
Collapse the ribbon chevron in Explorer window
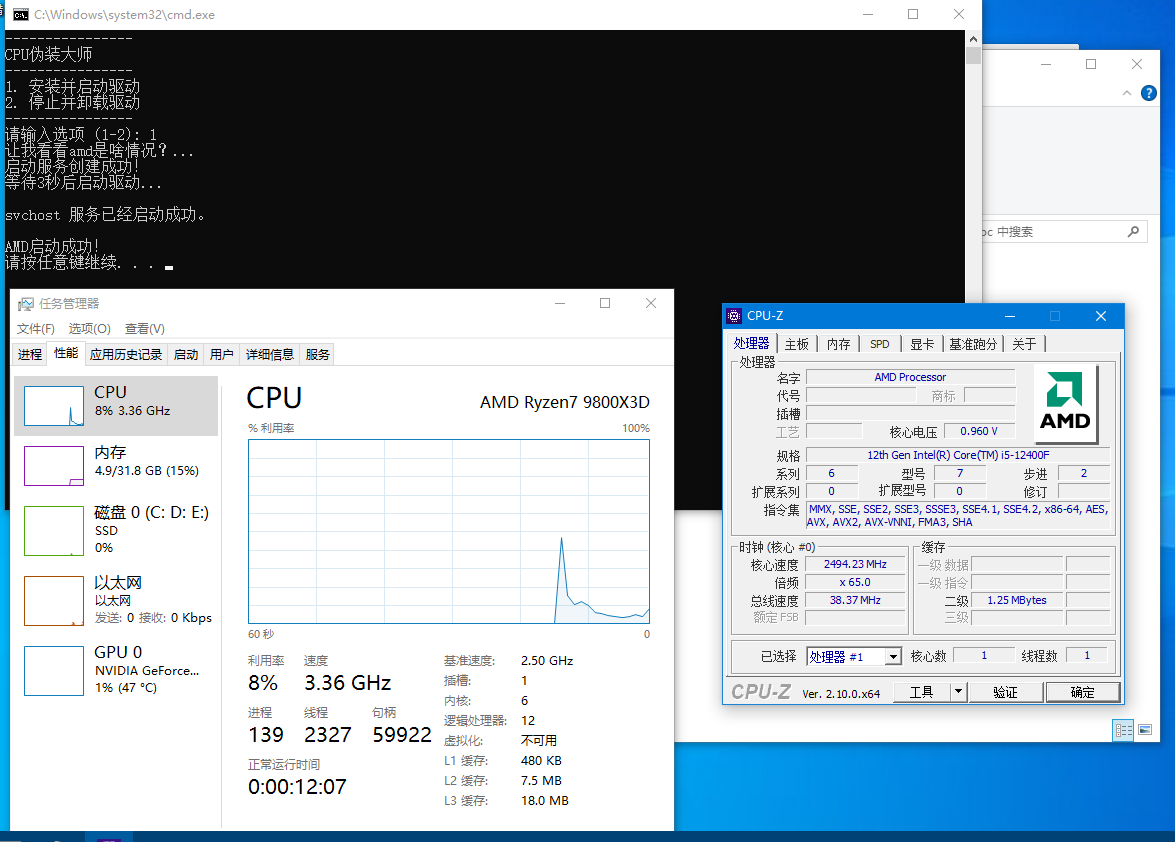tap(1126, 93)
